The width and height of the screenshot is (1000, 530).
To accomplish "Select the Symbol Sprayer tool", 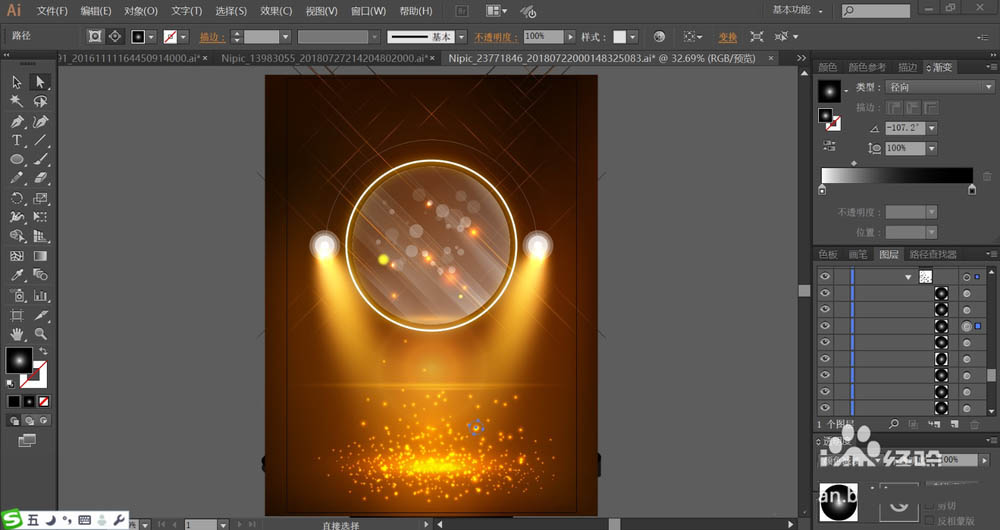I will 17,295.
